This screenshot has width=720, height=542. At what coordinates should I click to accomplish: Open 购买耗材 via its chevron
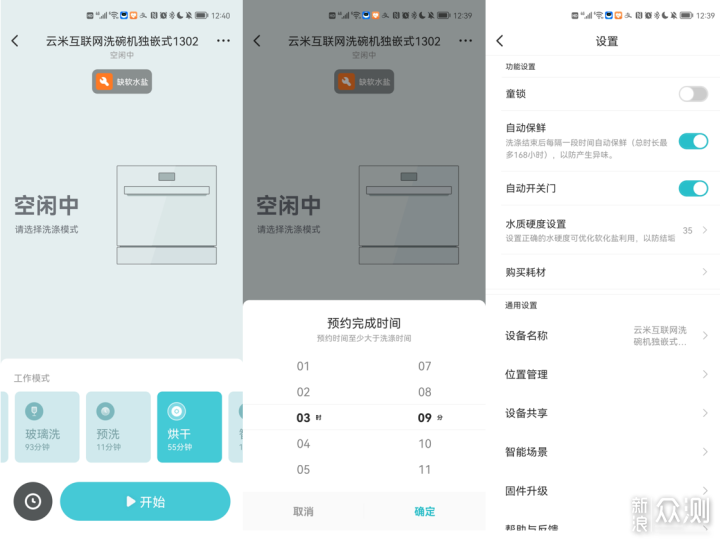[705, 272]
